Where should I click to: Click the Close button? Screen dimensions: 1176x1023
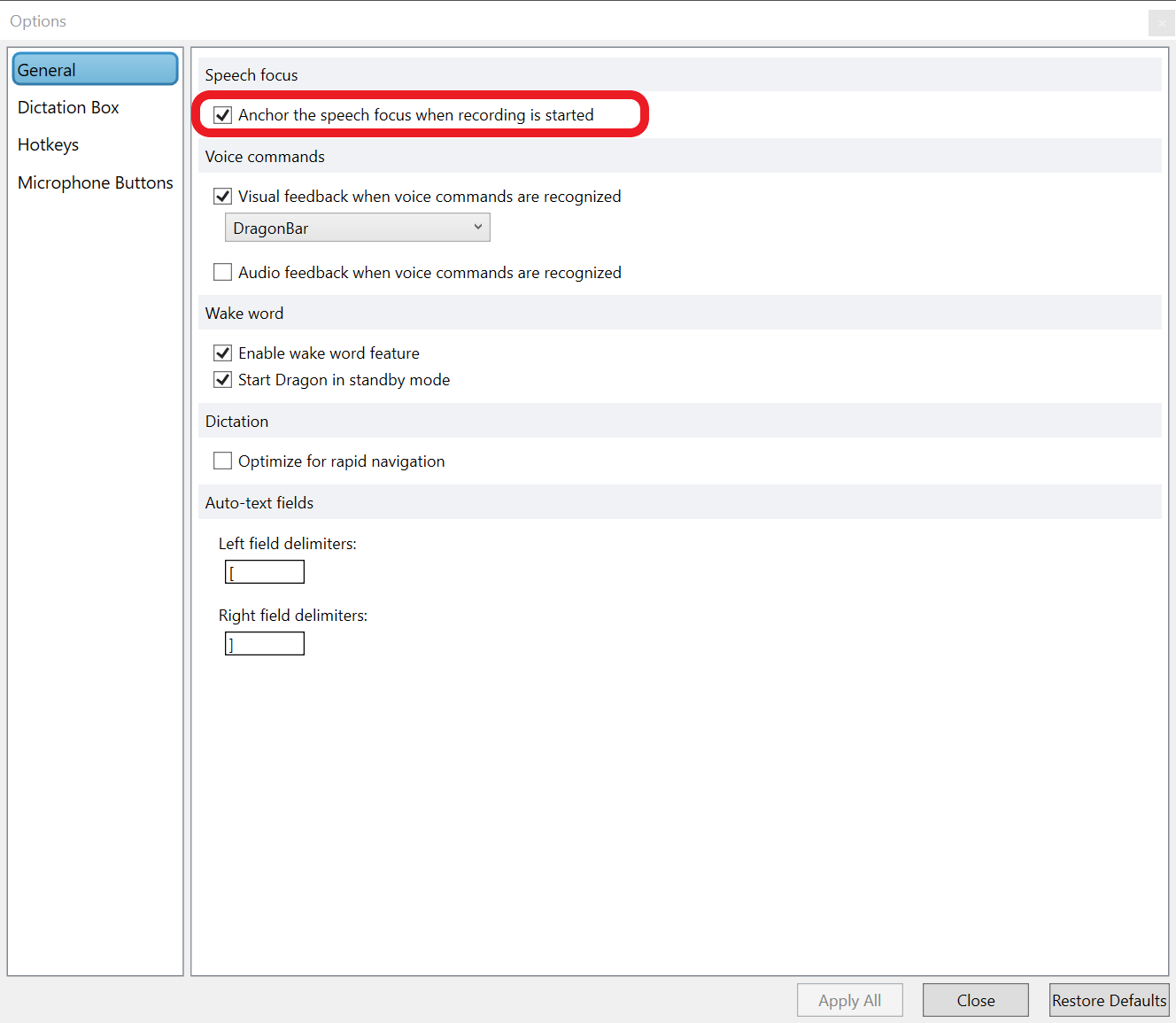pos(975,1000)
